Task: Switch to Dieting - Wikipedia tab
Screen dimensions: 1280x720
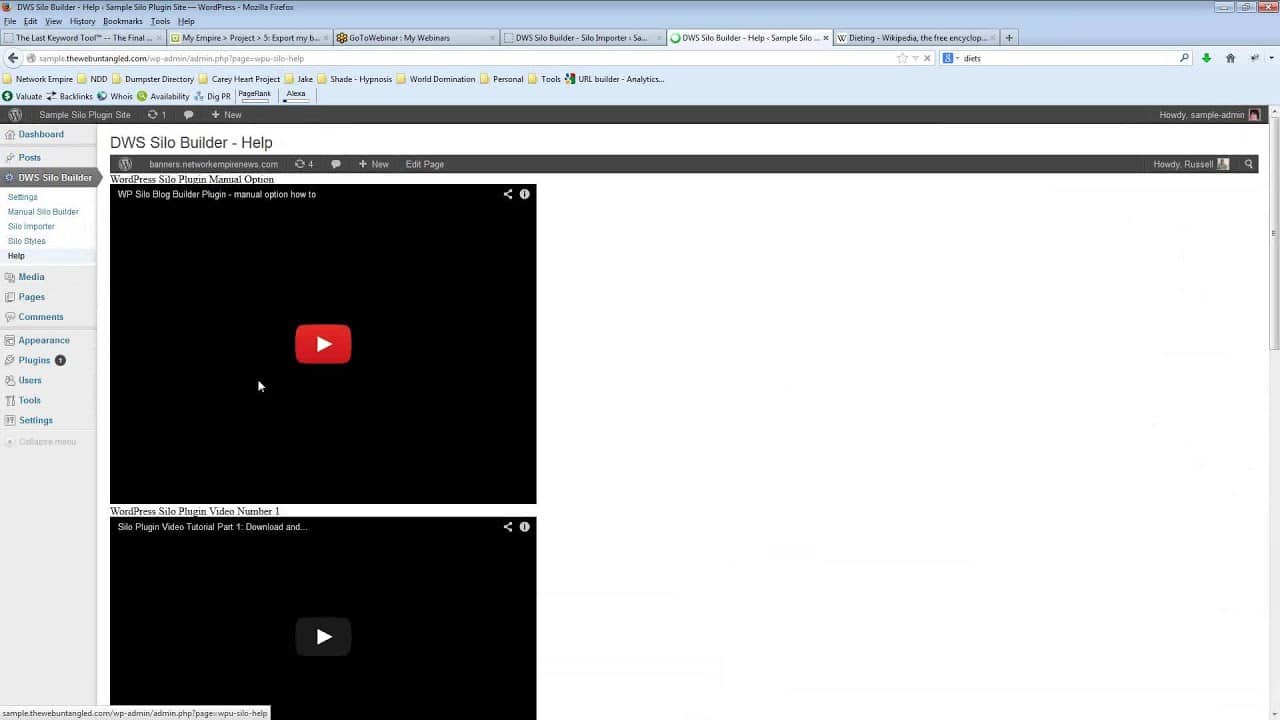Action: click(916, 38)
